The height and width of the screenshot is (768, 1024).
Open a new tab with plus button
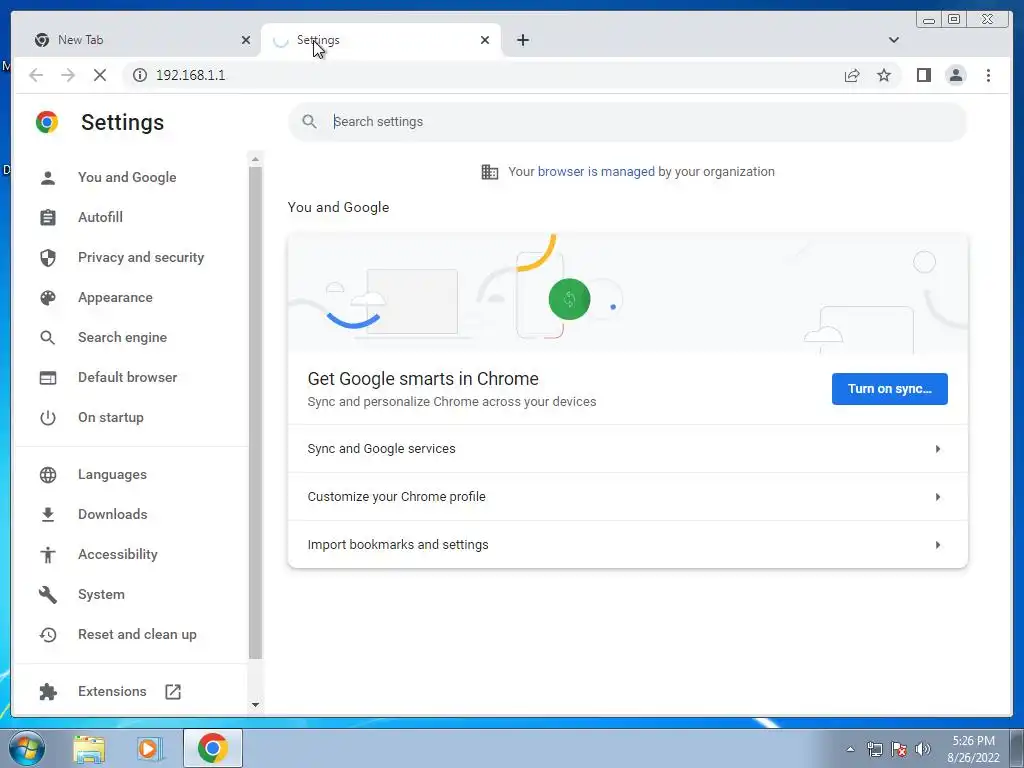(522, 40)
